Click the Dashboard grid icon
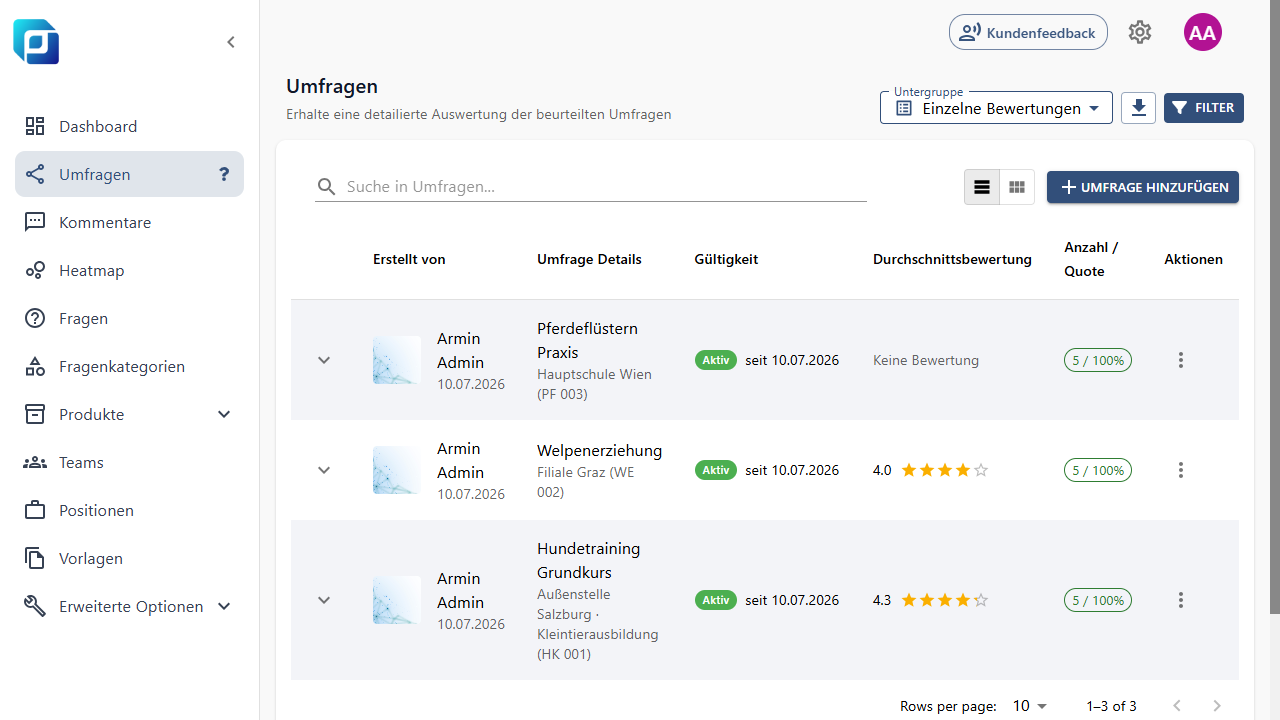 pos(35,126)
